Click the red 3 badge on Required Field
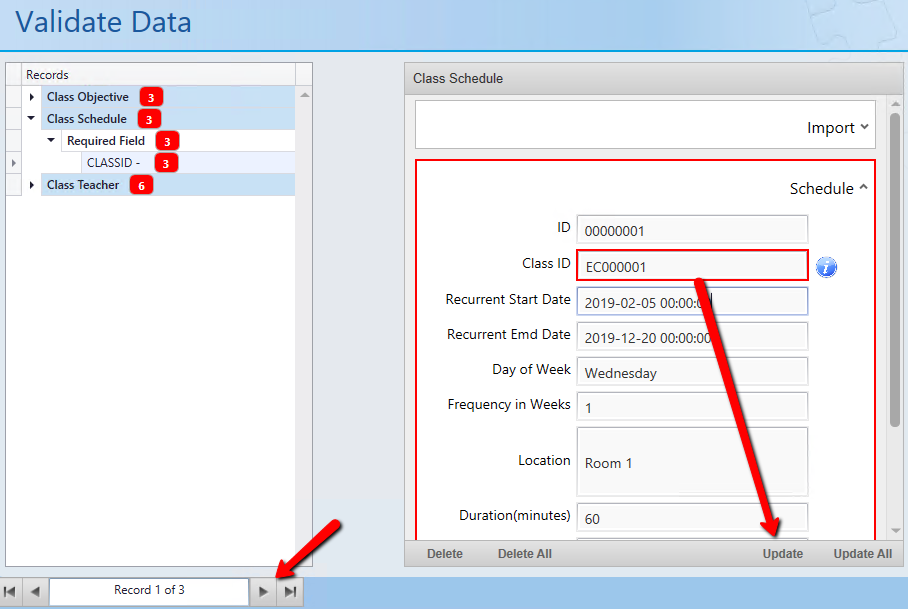The width and height of the screenshot is (908, 609). pos(167,141)
